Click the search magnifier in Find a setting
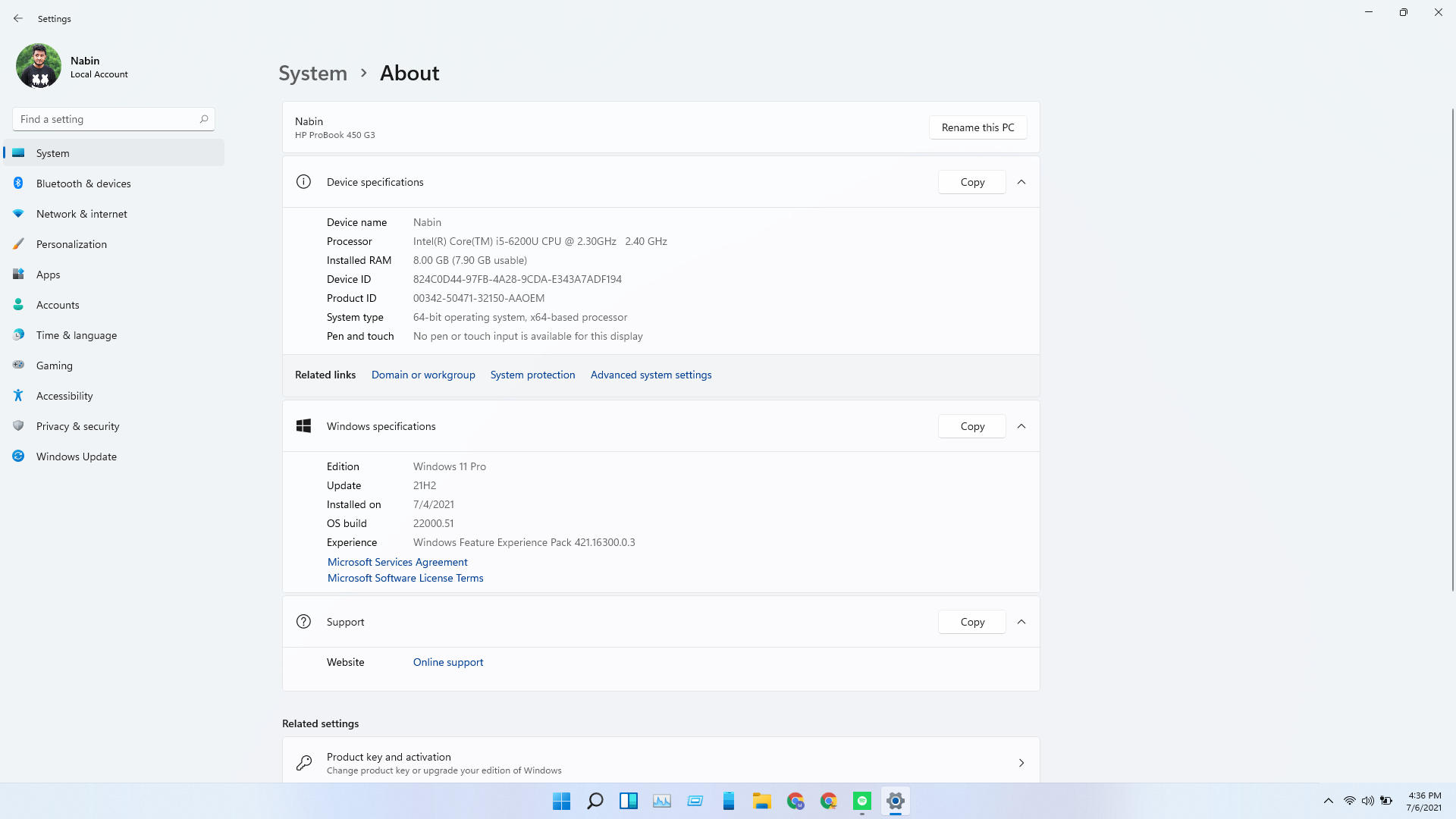 click(x=204, y=119)
